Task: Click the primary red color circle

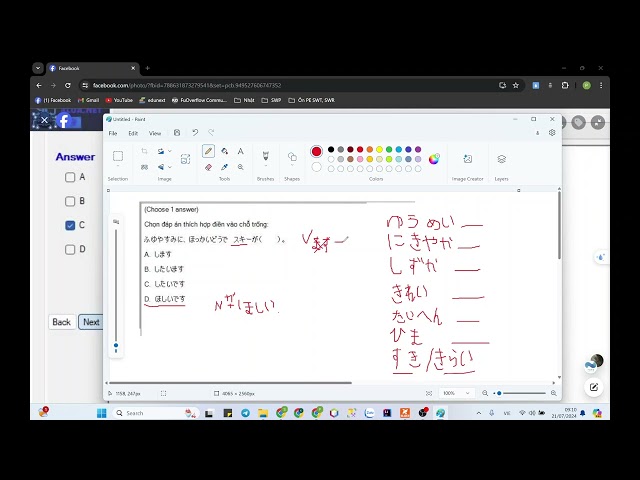Action: pyautogui.click(x=316, y=151)
